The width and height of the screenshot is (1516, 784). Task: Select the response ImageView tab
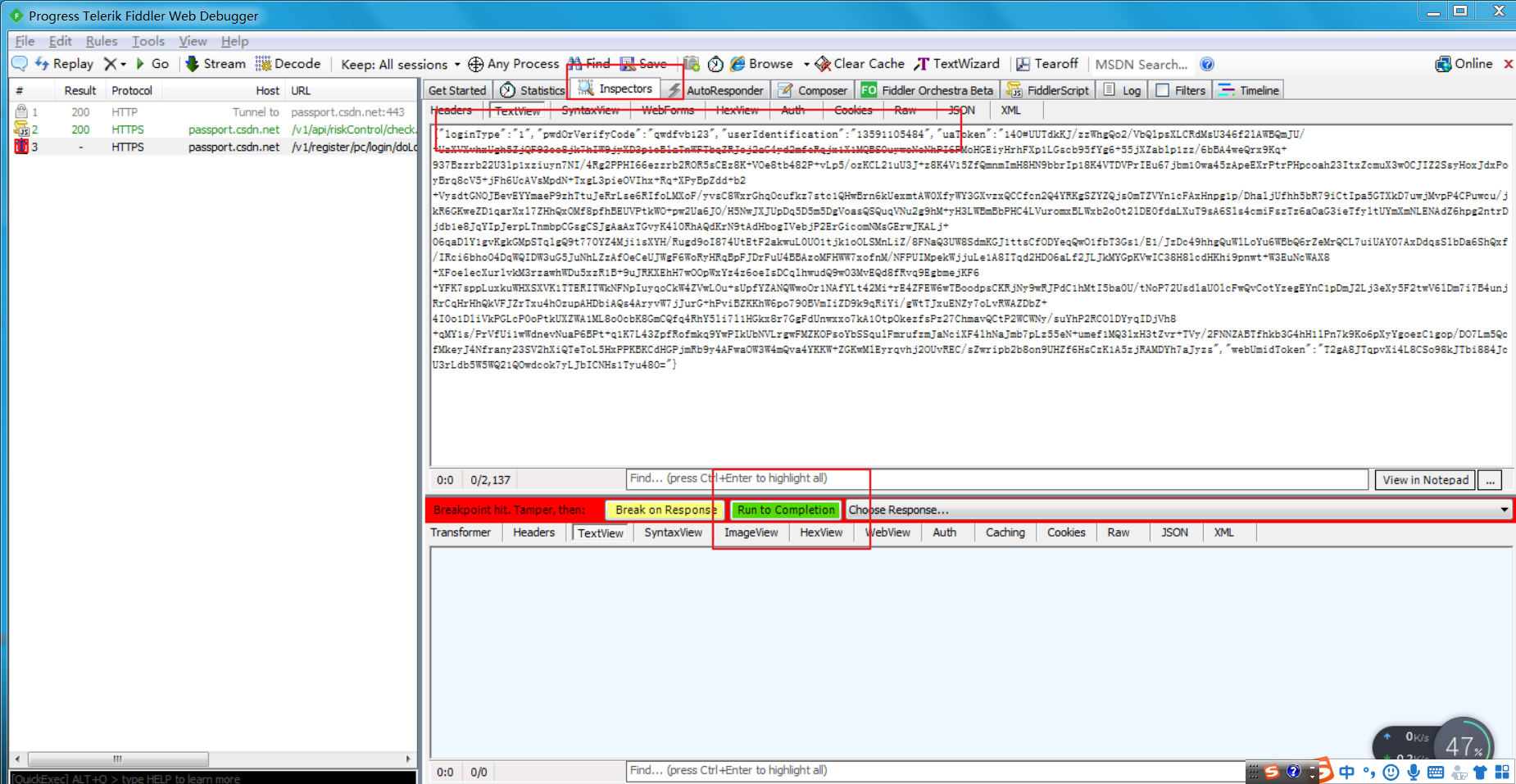click(751, 532)
